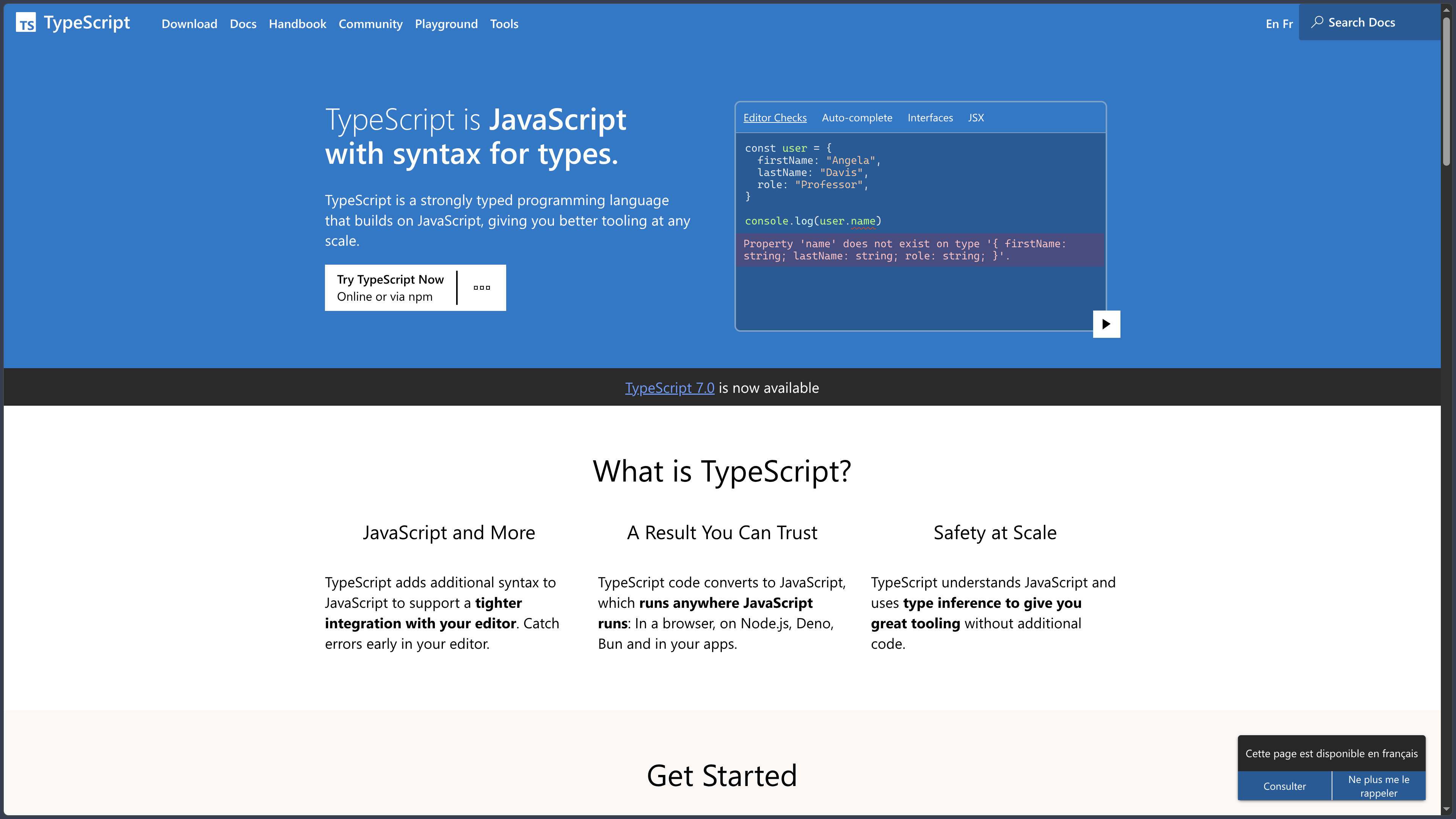Open the TypeScript 7.0 announcement link

tap(669, 388)
